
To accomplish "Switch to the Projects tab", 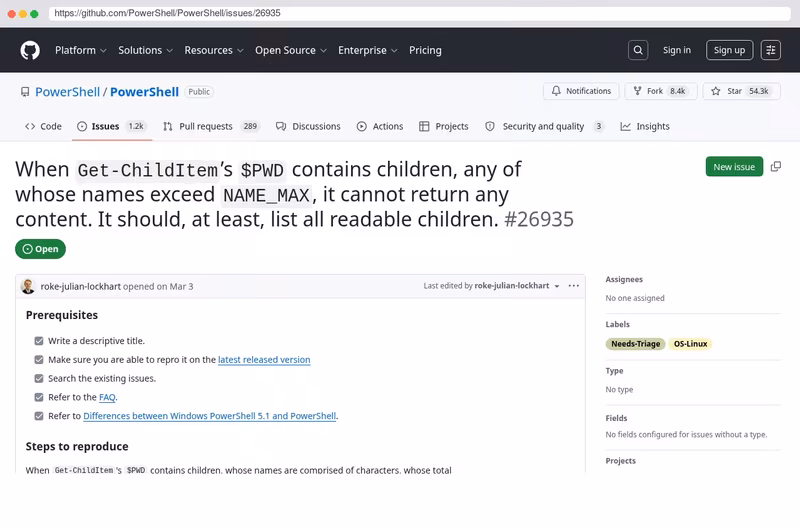I will pyautogui.click(x=444, y=126).
